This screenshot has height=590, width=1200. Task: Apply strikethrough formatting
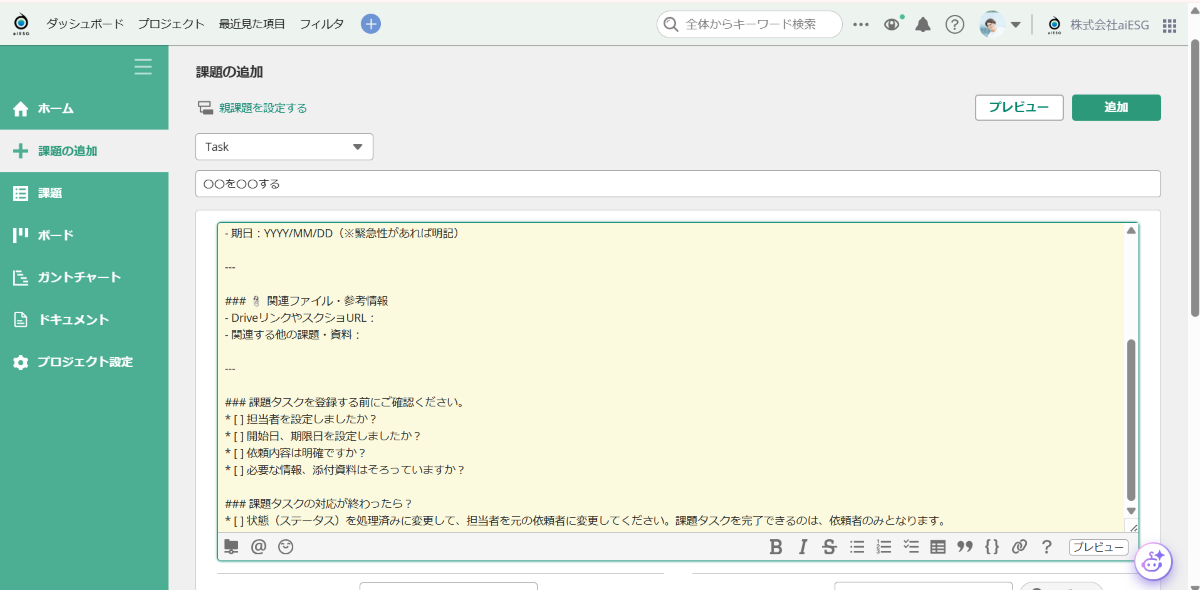coord(829,547)
